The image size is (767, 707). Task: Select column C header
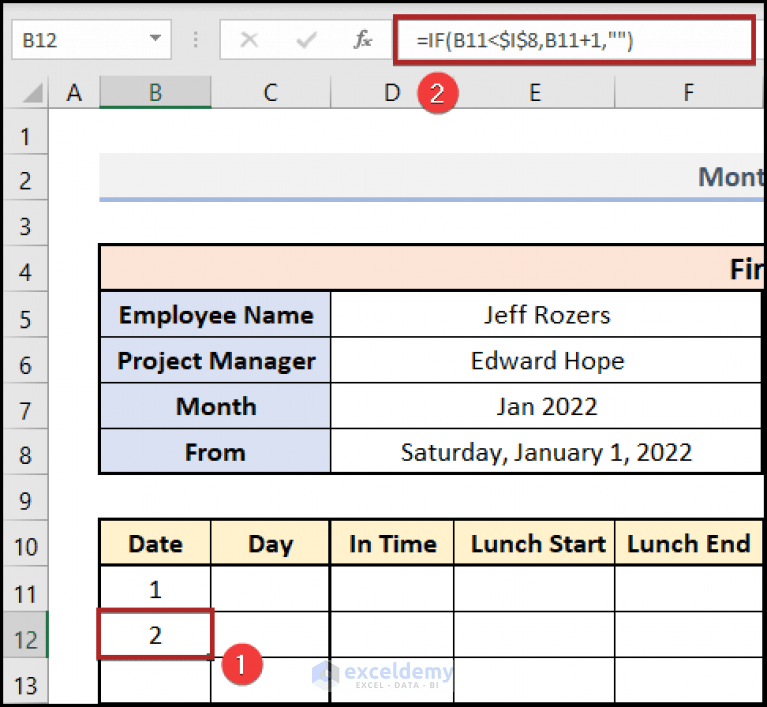271,92
